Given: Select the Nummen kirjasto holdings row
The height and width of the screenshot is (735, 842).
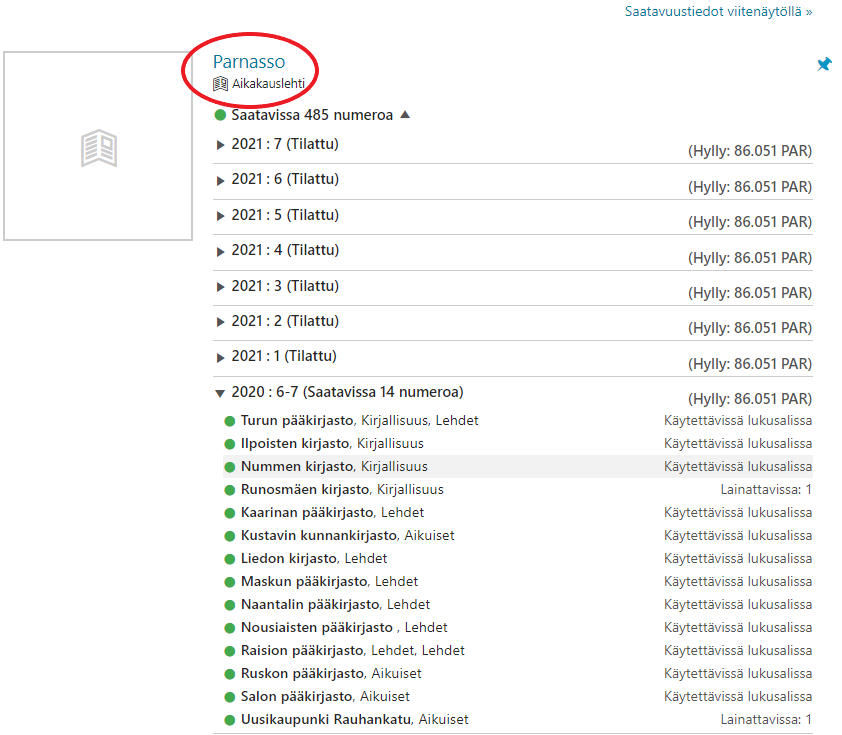Looking at the screenshot, I should click(297, 466).
